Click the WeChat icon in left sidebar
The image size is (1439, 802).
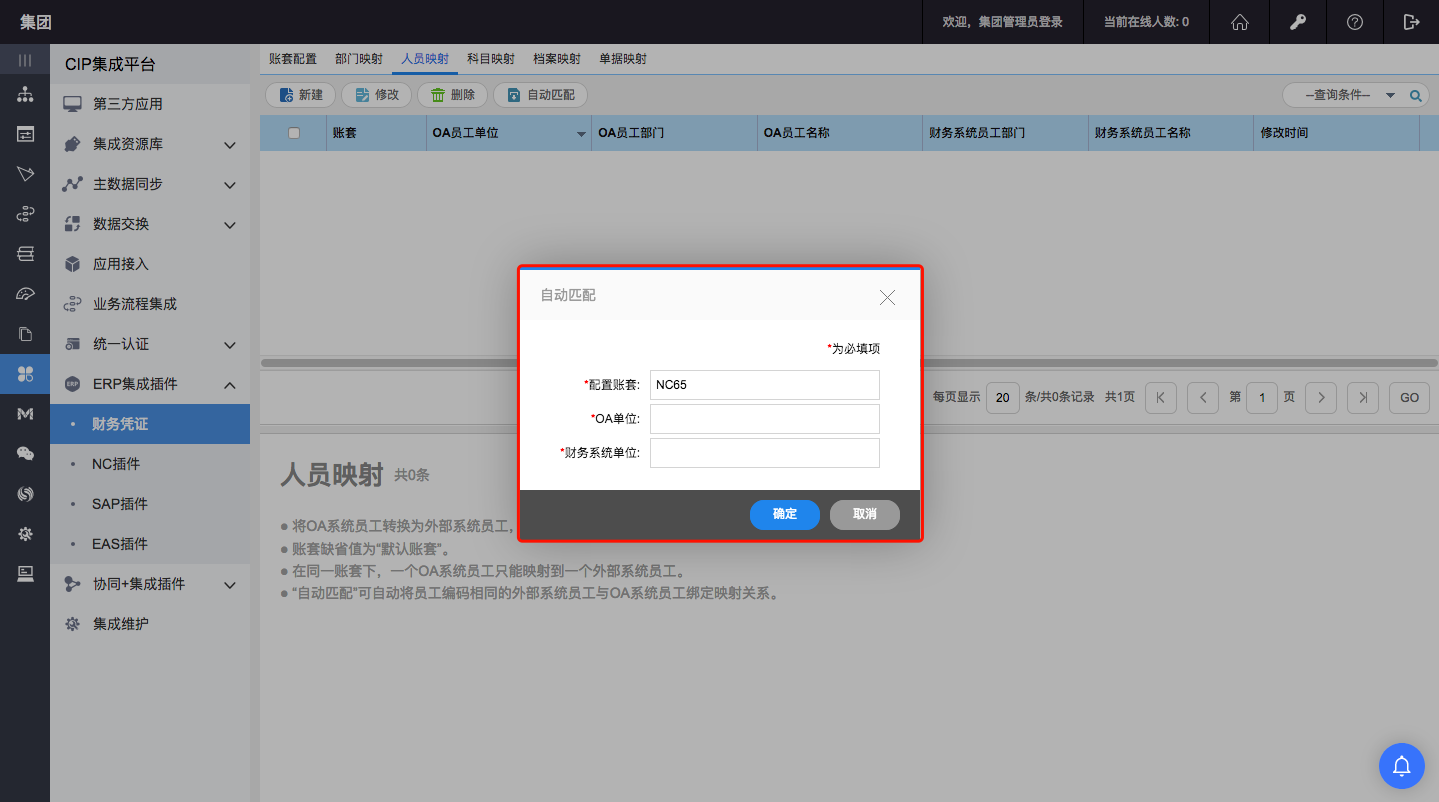[25, 454]
